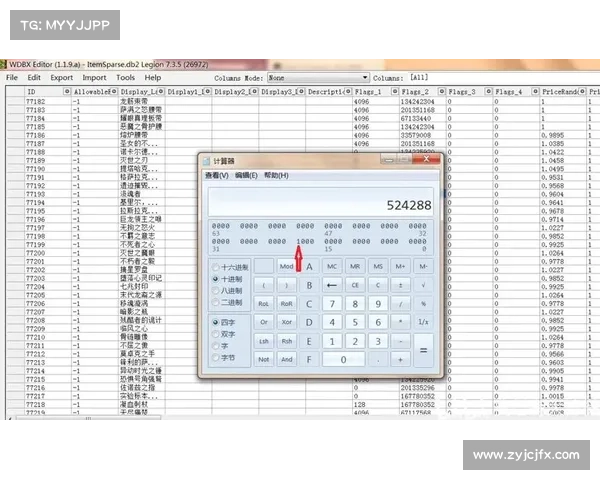Viewport: 600px width, 480px height.
Task: Click the plus/minus sign key
Action: point(400,285)
